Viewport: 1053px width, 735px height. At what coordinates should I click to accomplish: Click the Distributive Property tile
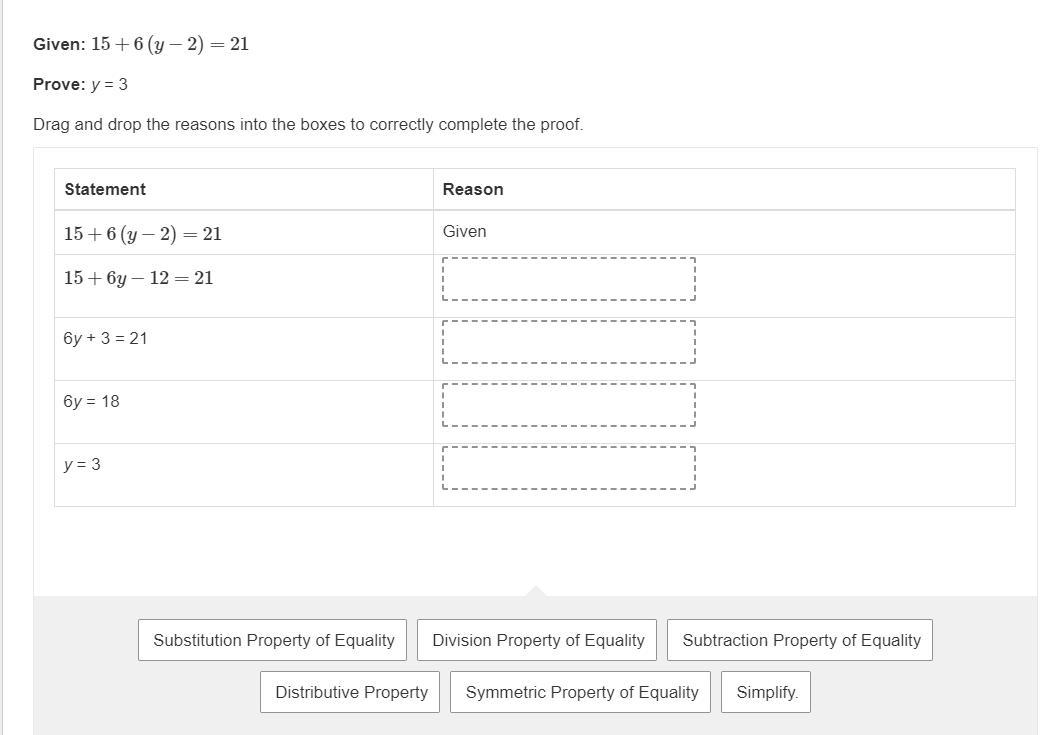351,692
